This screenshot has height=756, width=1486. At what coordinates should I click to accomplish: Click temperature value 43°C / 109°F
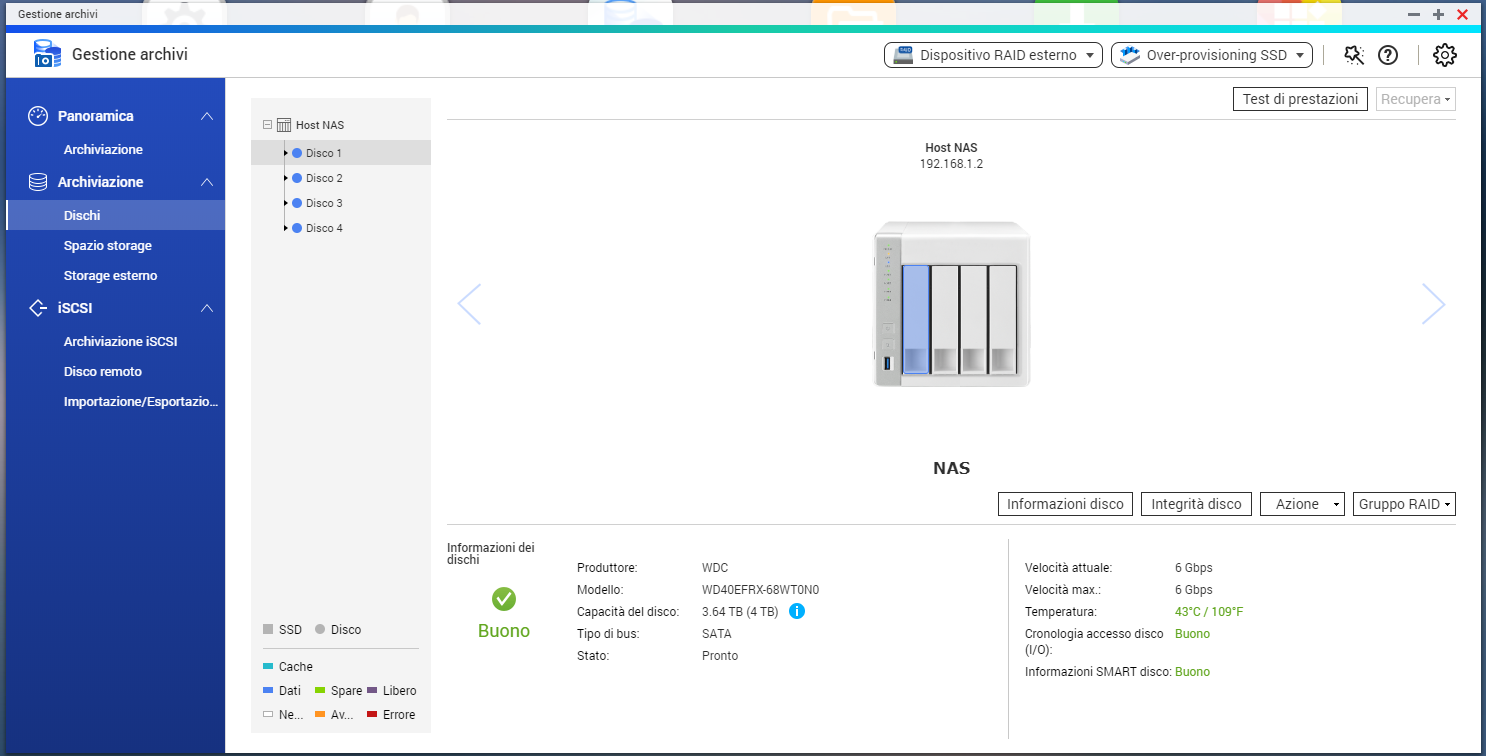[x=1209, y=612]
